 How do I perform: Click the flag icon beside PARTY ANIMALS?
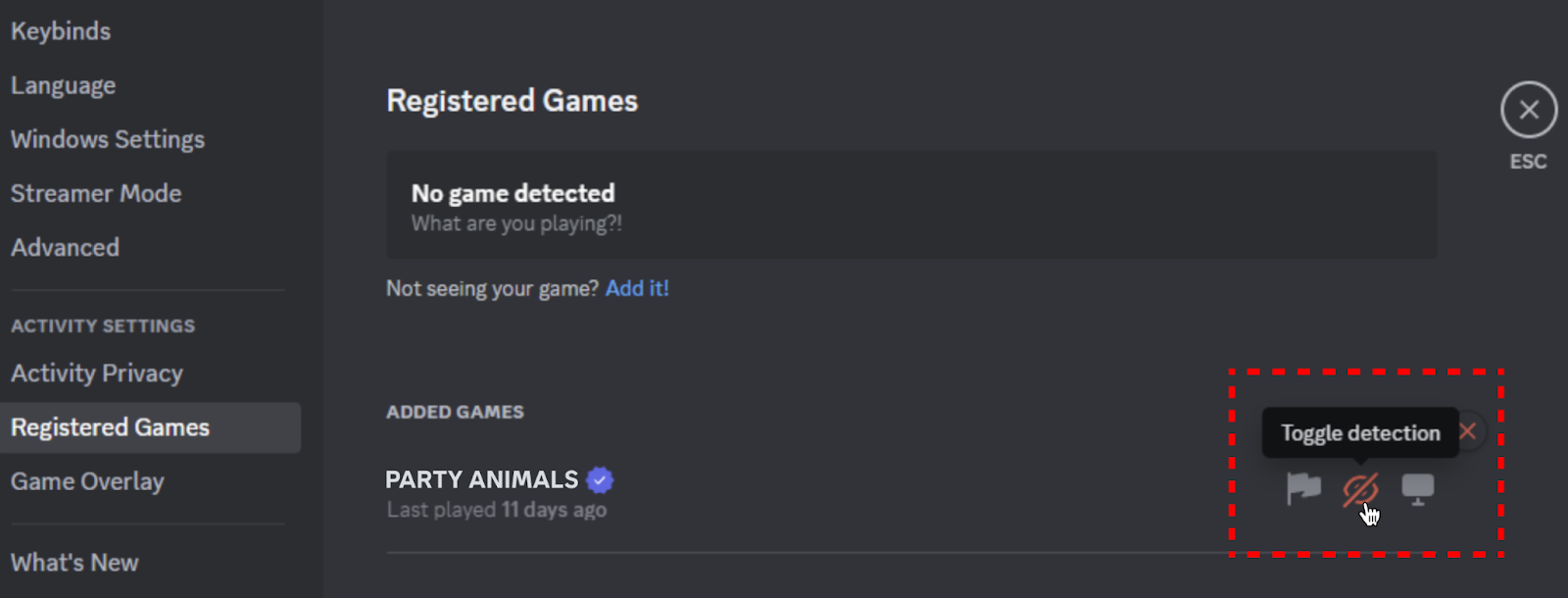point(1303,487)
